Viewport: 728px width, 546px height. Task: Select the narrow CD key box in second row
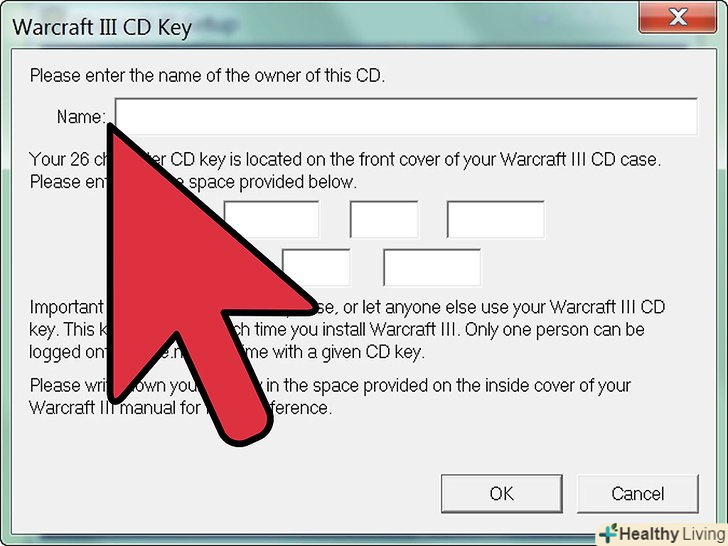[316, 267]
